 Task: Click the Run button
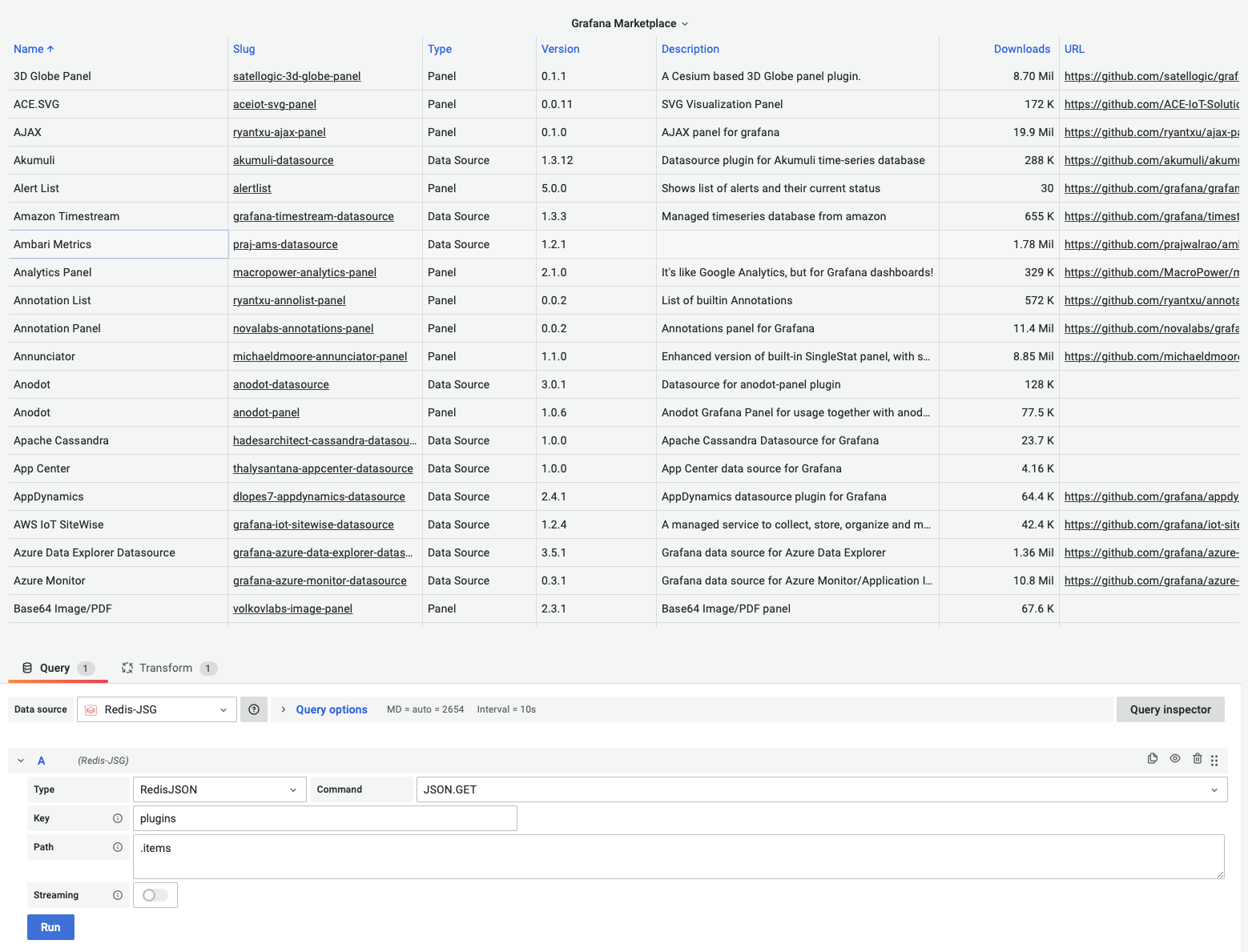pyautogui.click(x=50, y=926)
